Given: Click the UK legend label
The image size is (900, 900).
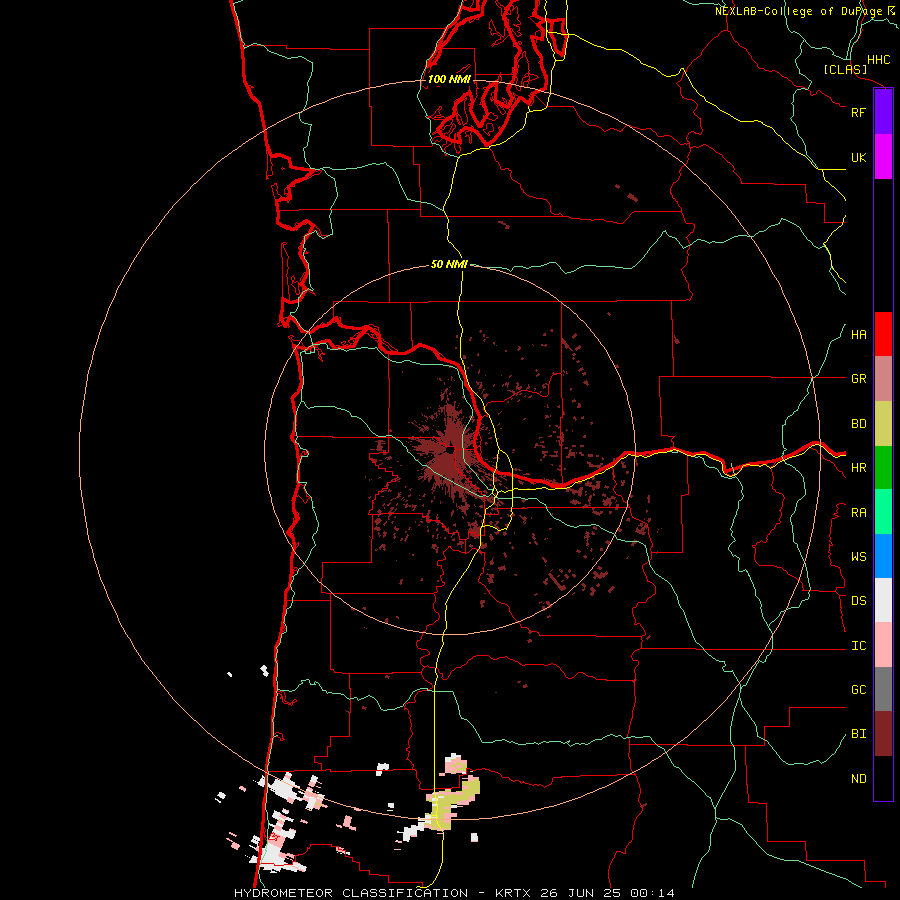Looking at the screenshot, I should [x=858, y=157].
